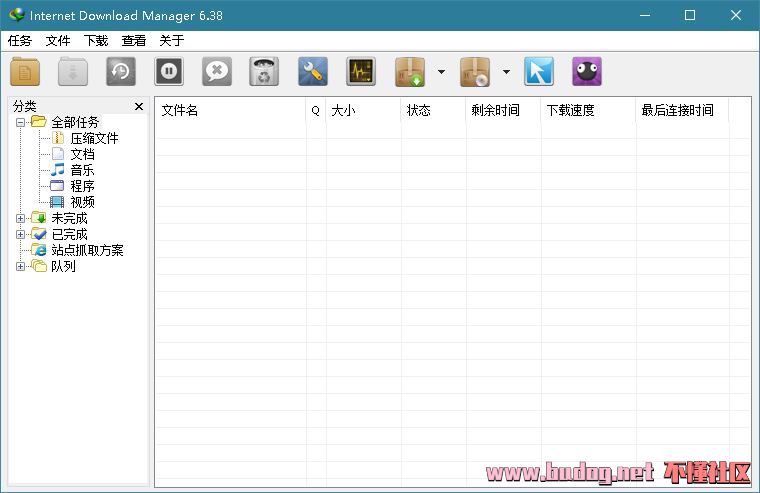Viewport: 760px width, 493px height.
Task: Open dropdown arrow beside the green-arrow box icon
Action: click(x=441, y=72)
